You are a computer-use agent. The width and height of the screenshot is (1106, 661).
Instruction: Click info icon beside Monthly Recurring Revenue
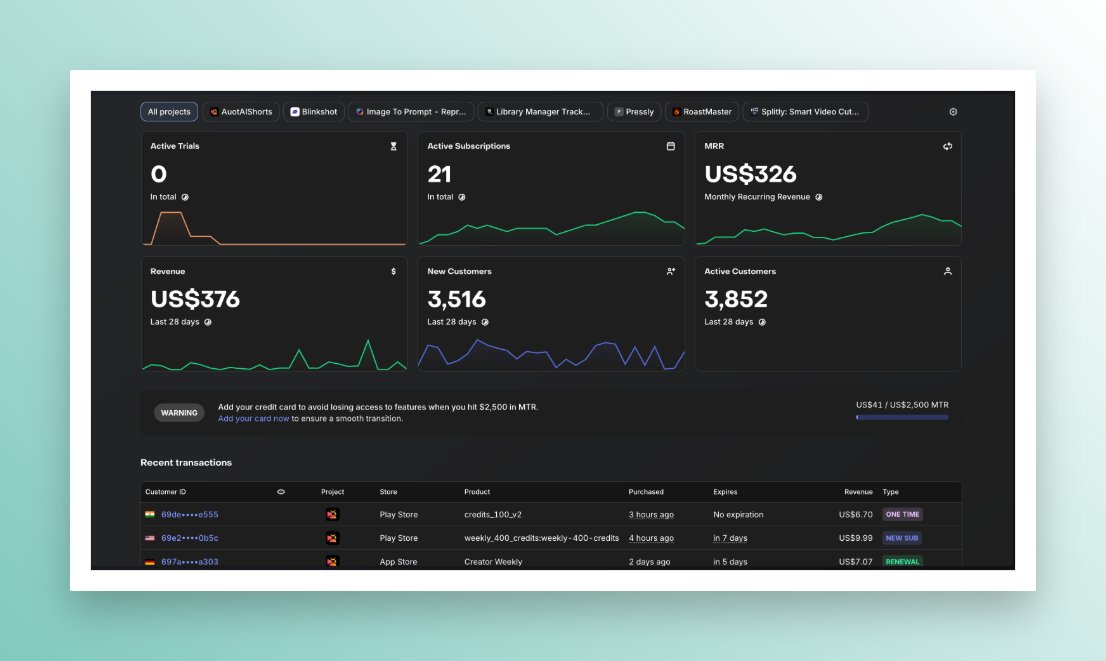[x=819, y=198]
